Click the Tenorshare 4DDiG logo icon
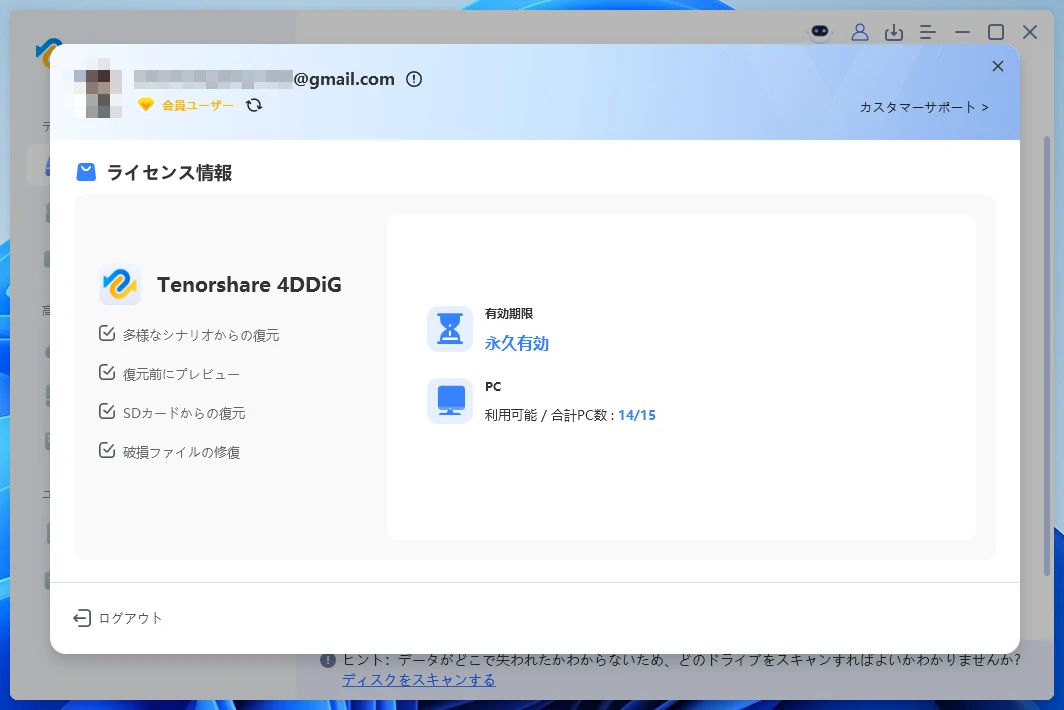 pos(119,284)
